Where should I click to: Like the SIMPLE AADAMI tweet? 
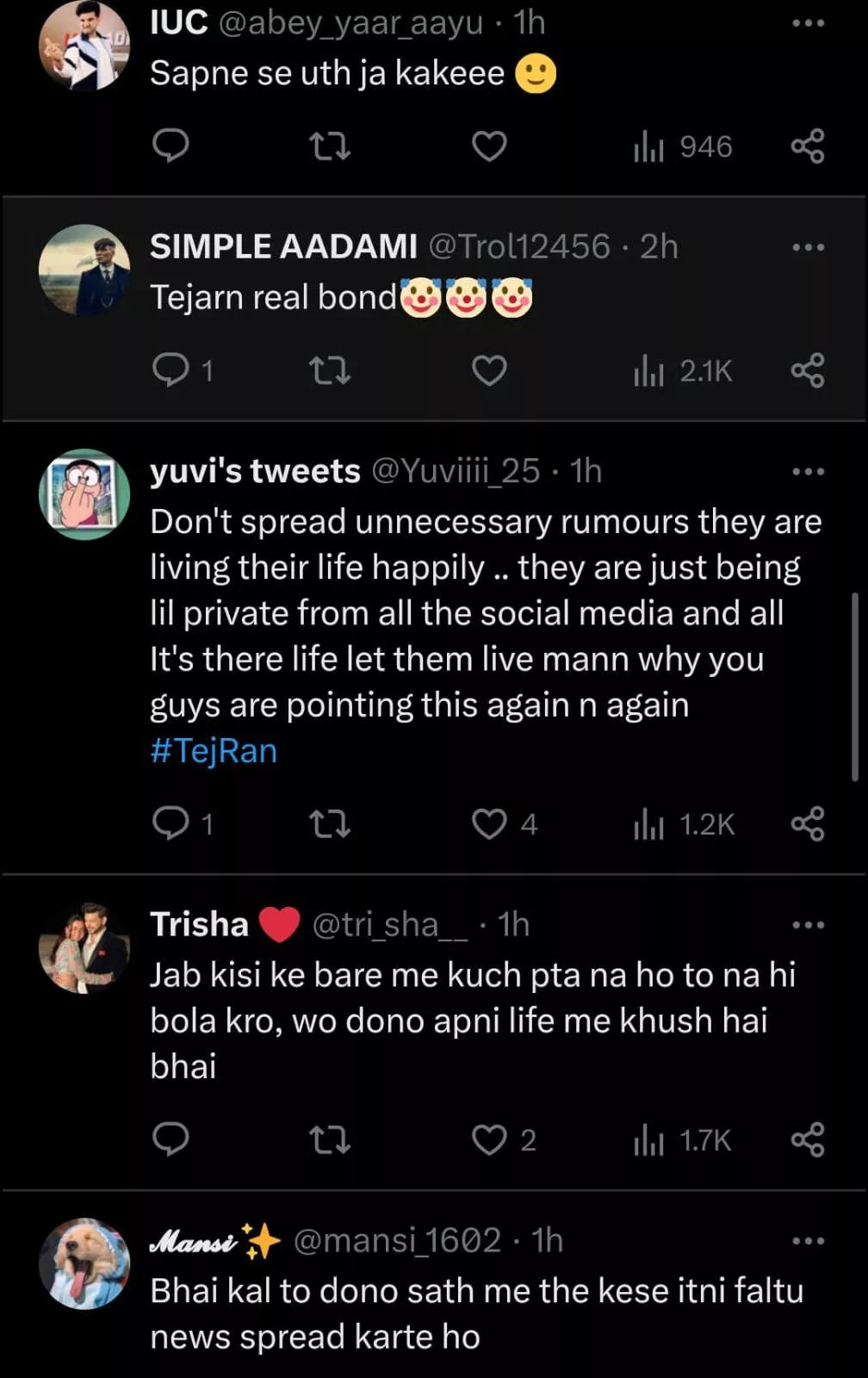[x=489, y=371]
